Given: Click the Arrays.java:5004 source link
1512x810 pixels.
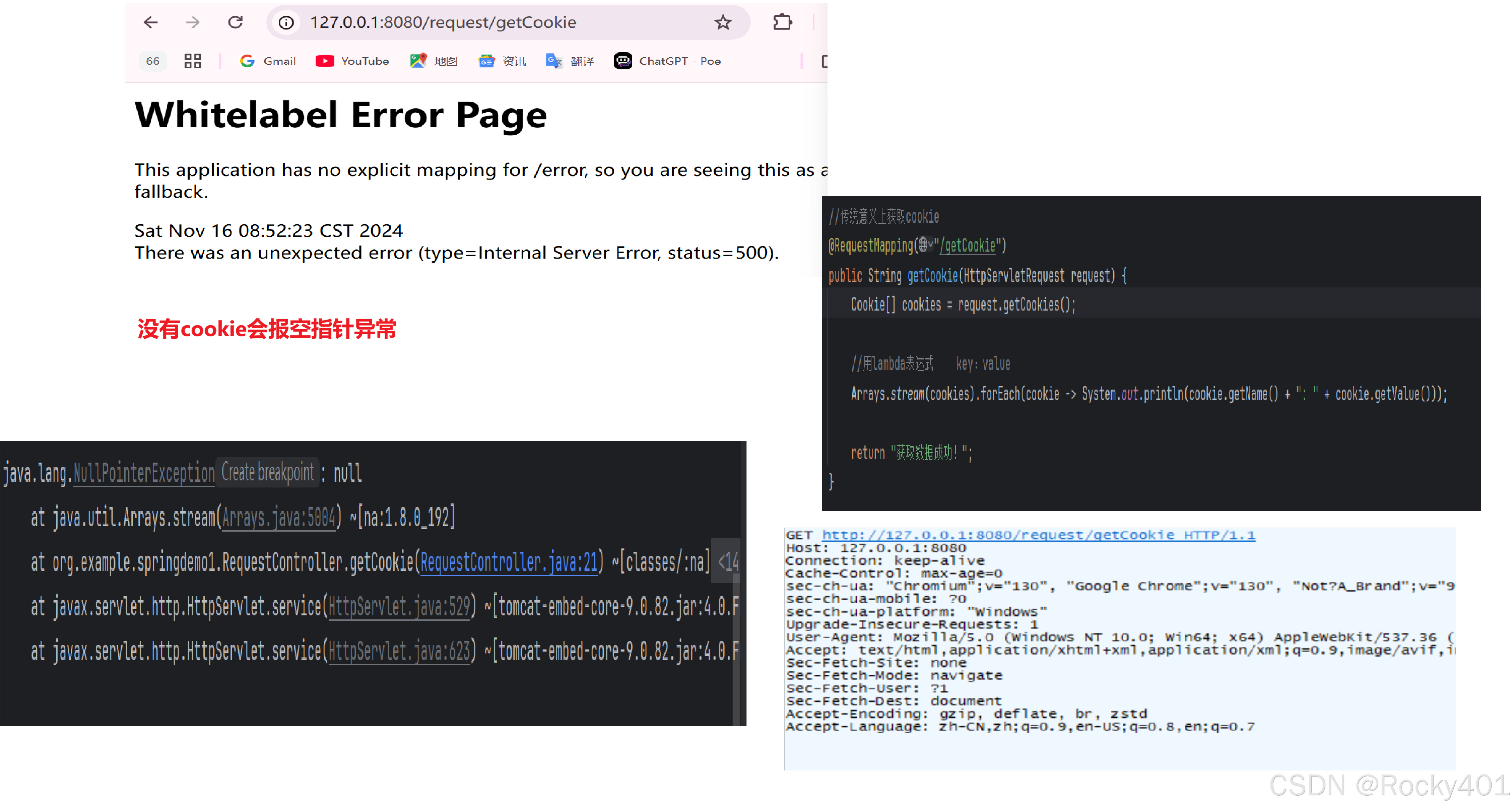Looking at the screenshot, I should [x=278, y=518].
